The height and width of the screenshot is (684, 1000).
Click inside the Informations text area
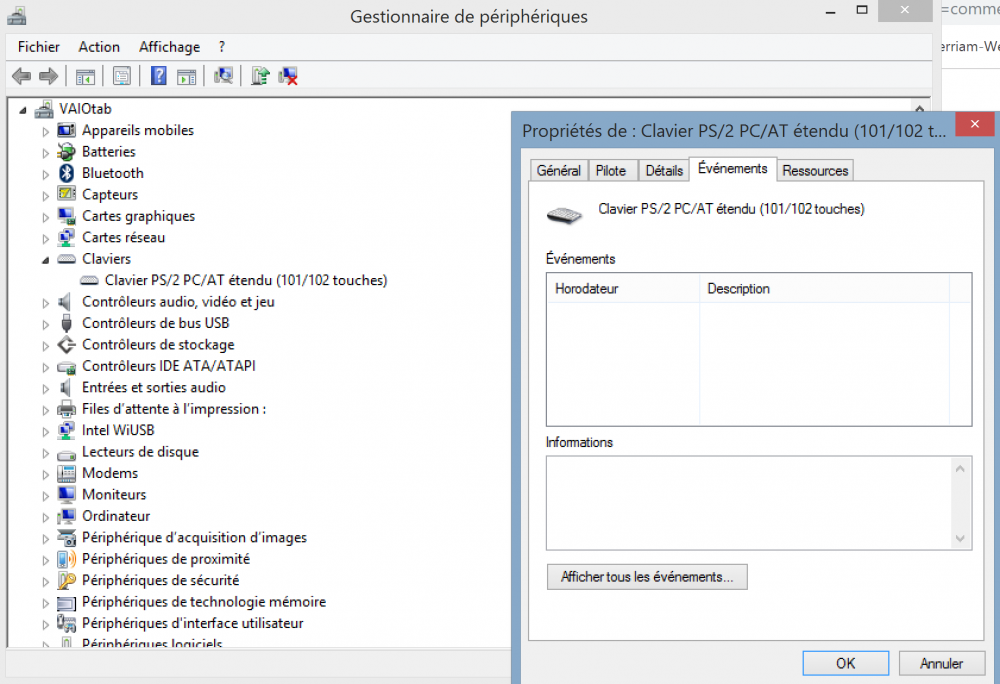click(x=748, y=503)
